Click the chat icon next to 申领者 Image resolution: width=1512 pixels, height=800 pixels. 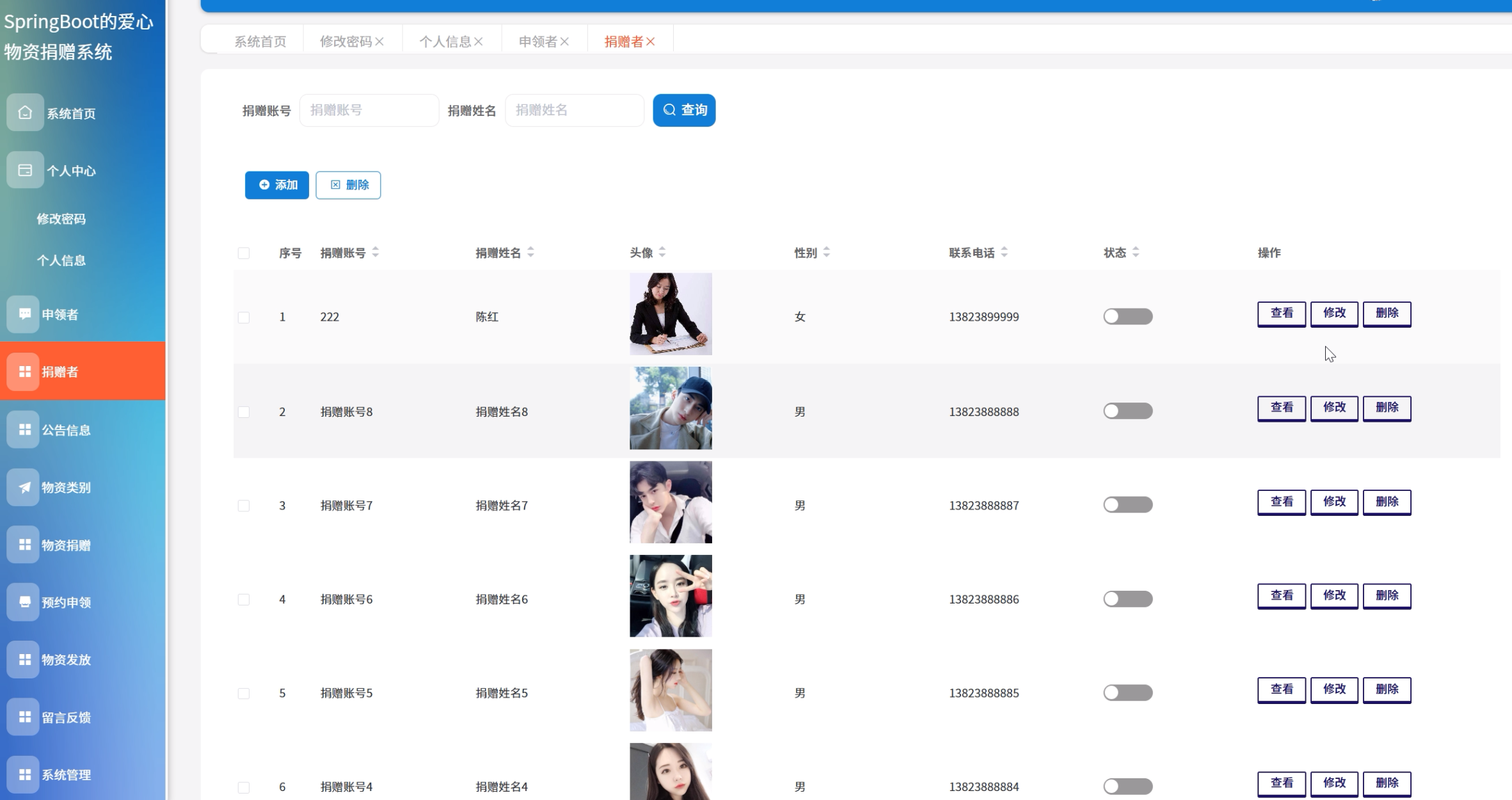(24, 314)
